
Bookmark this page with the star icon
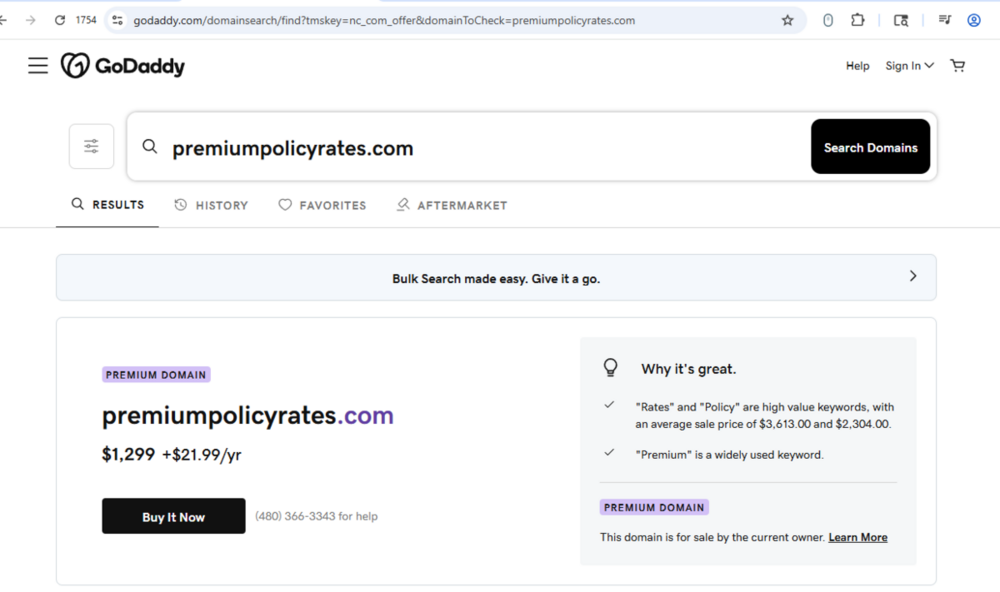[787, 20]
